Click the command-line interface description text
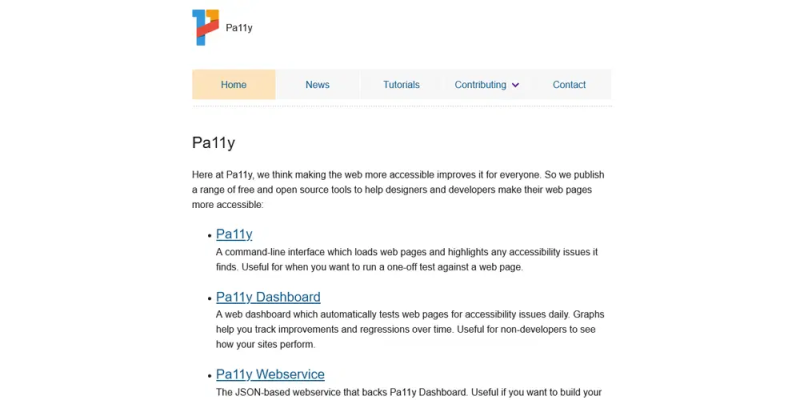Viewport: 800px width, 400px height. 407,260
